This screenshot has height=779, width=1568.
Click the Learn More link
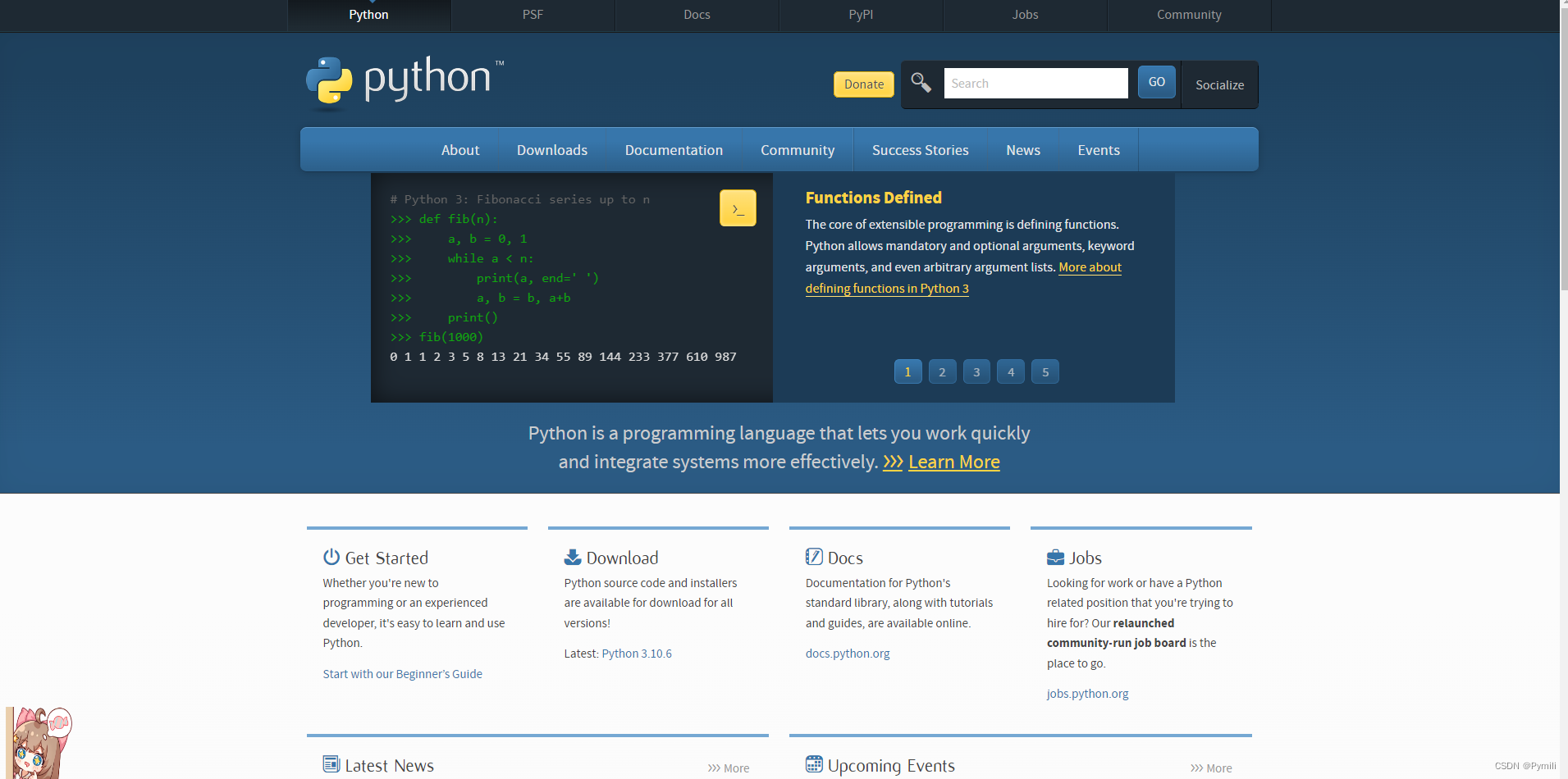954,462
